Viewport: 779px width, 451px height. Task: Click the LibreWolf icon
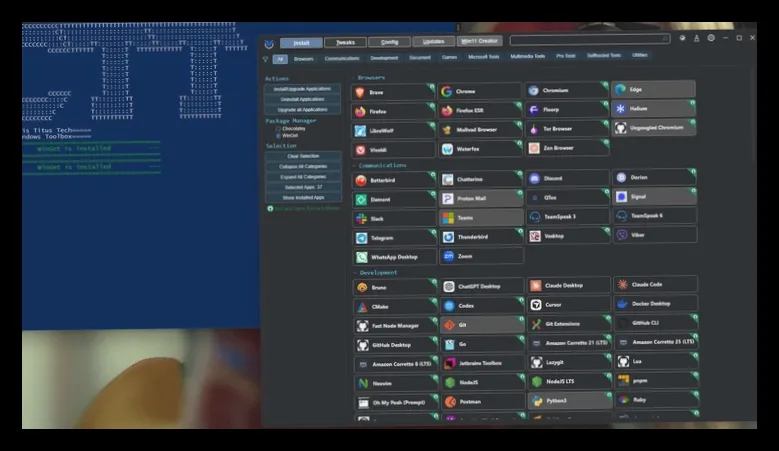pyautogui.click(x=360, y=131)
